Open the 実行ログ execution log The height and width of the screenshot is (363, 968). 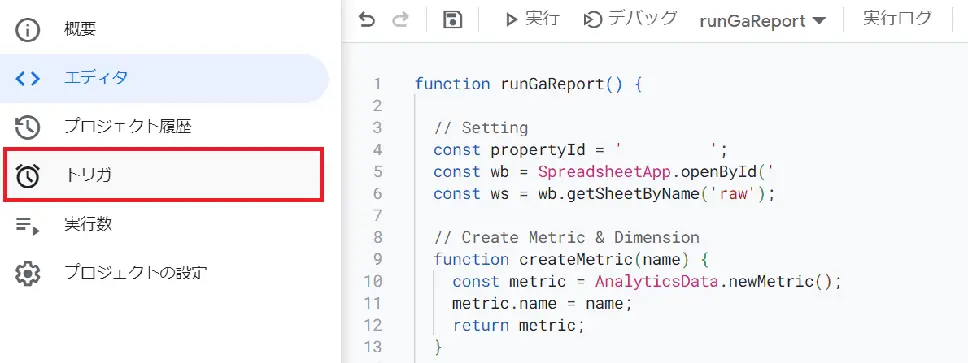click(x=896, y=19)
